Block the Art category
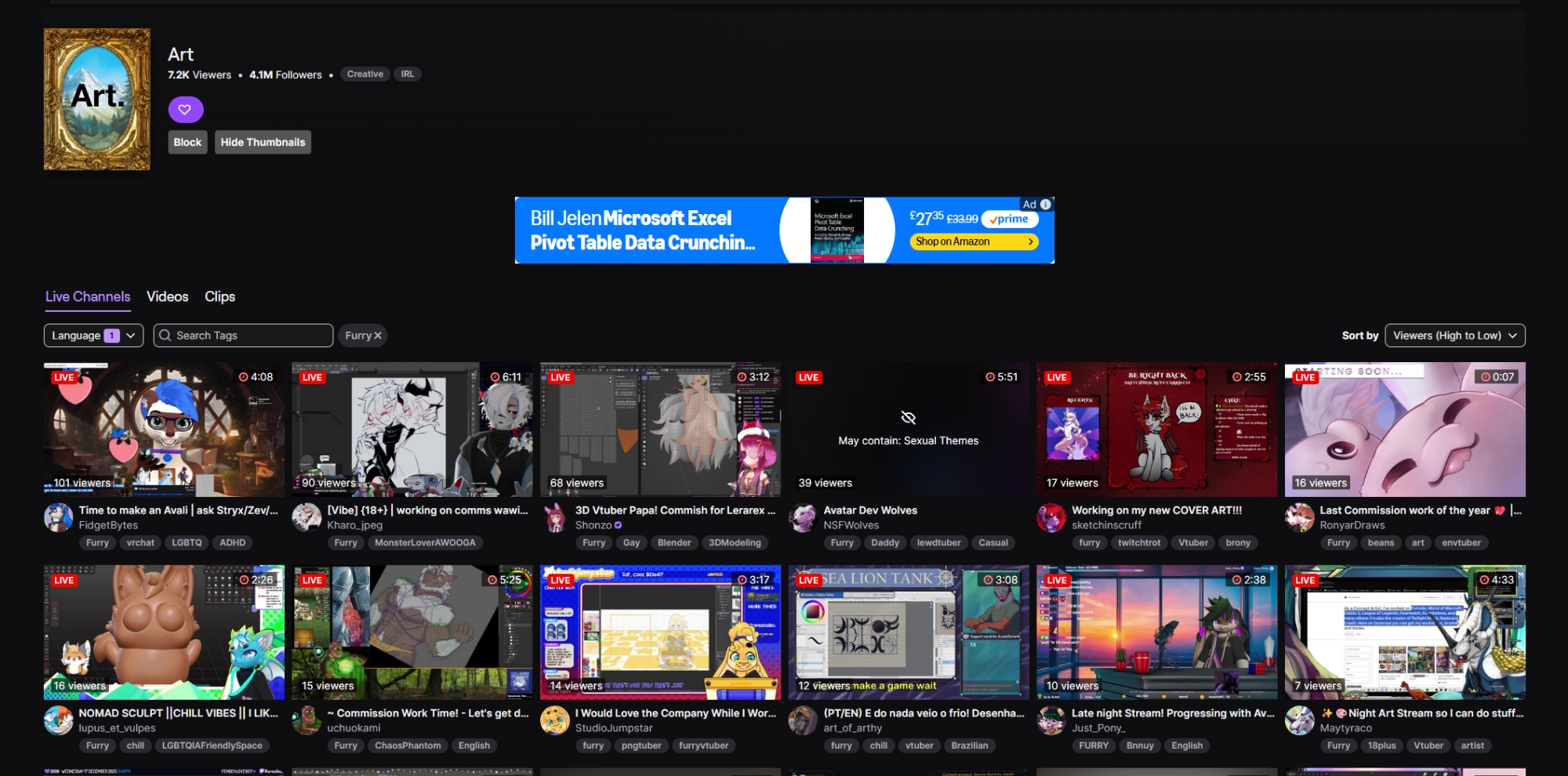The width and height of the screenshot is (1568, 776). tap(187, 142)
